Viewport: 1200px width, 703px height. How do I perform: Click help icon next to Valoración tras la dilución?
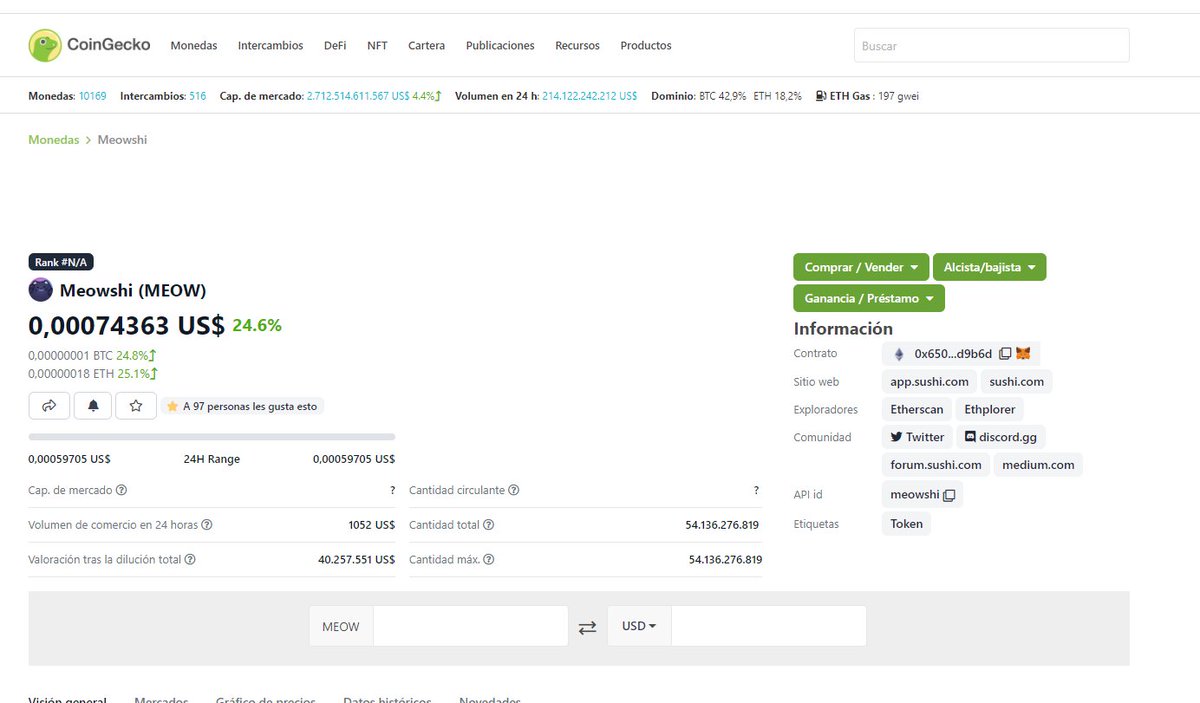point(190,560)
